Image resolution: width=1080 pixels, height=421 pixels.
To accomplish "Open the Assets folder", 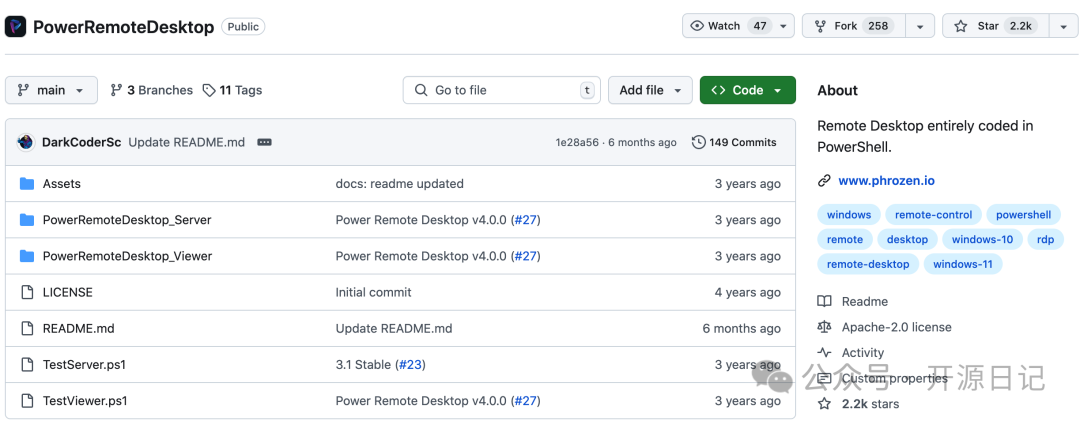I will 62,184.
